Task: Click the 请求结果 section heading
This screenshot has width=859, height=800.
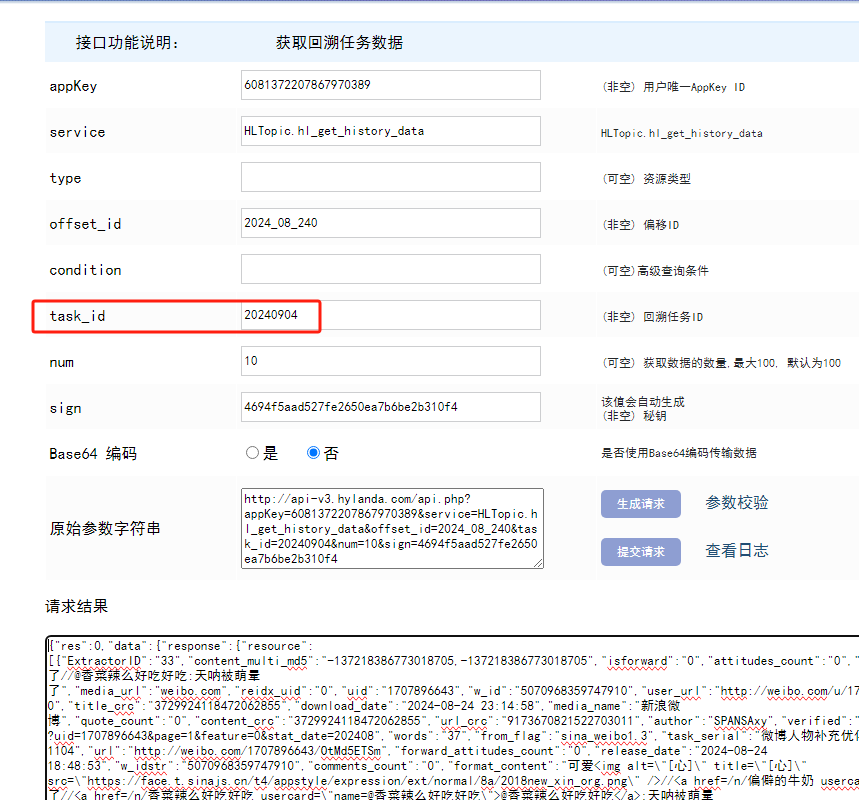Action: (76, 607)
